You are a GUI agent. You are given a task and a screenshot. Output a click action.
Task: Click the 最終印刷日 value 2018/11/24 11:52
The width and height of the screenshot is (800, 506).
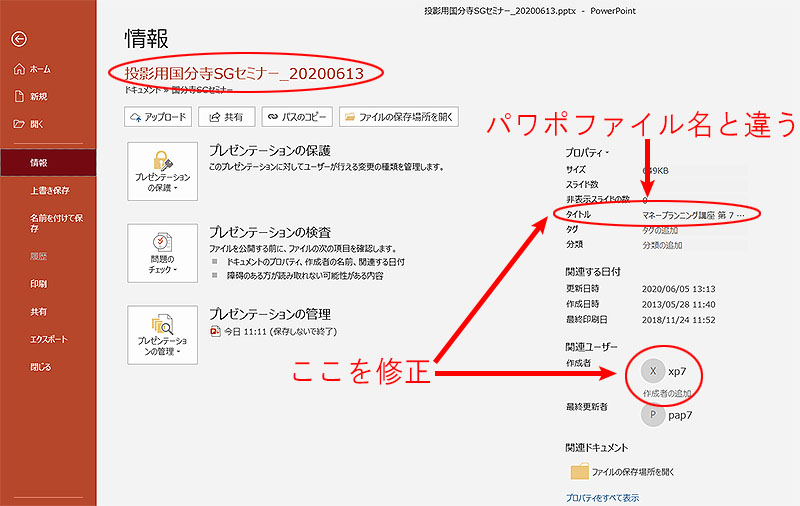[679, 320]
